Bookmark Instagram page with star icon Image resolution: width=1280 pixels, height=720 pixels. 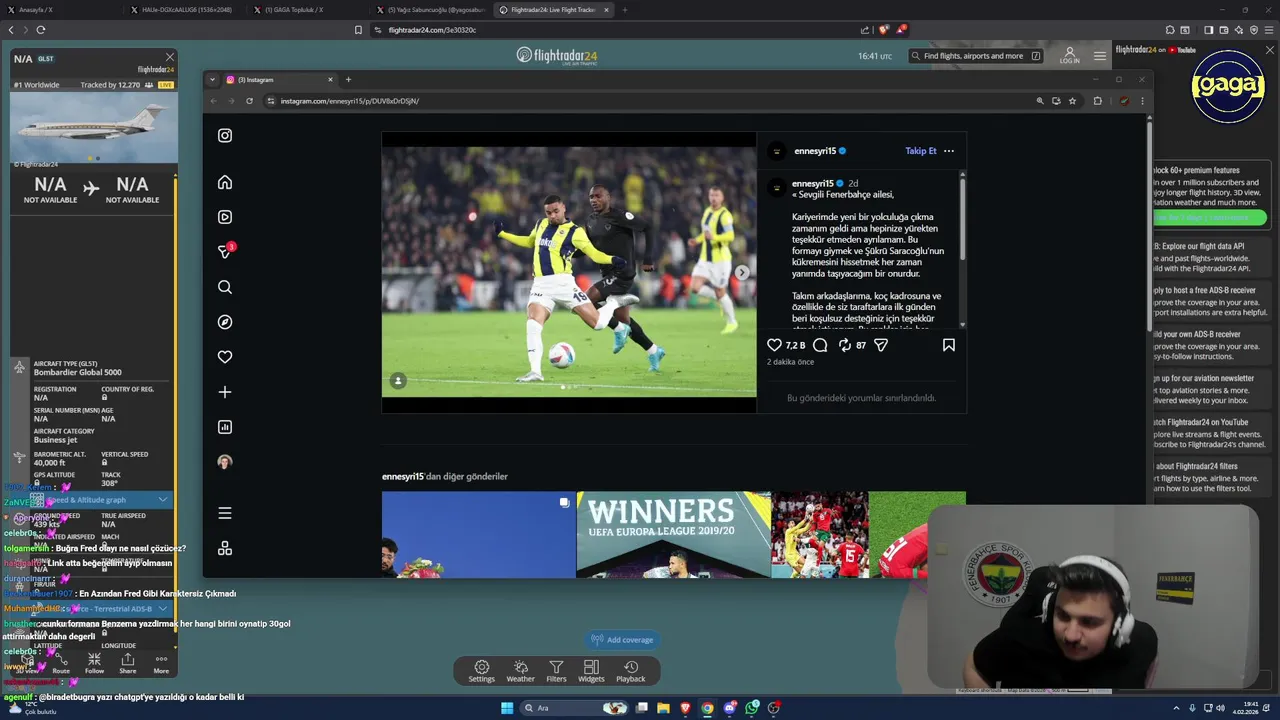[x=1072, y=101]
